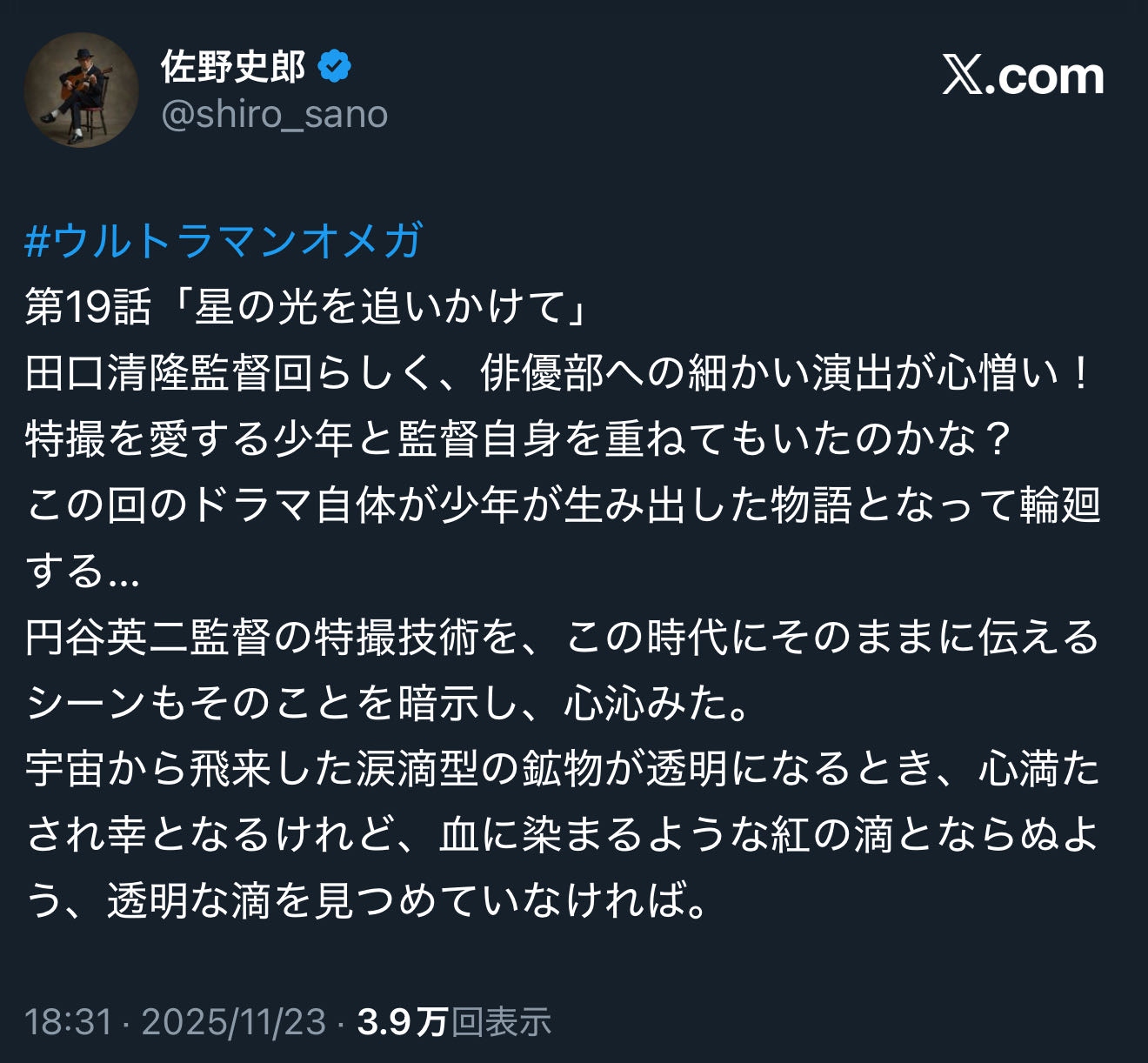Screen dimensions: 1148x1063
Task: Click the 2025/11/23 post date
Action: pyautogui.click(x=233, y=1022)
